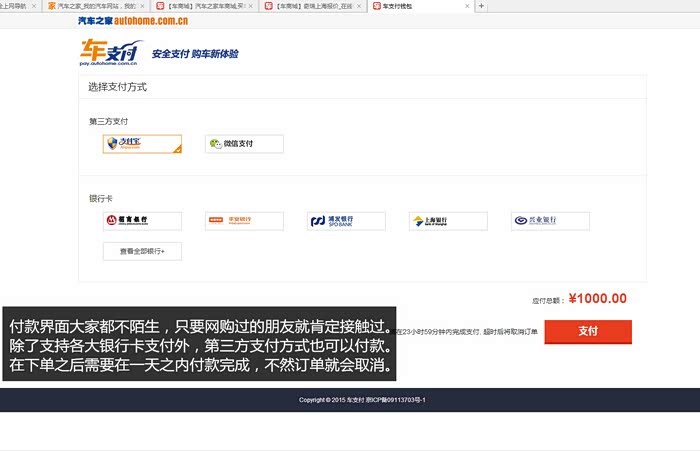Click the red 支付 pay button
This screenshot has width=700, height=451.
pyautogui.click(x=588, y=332)
